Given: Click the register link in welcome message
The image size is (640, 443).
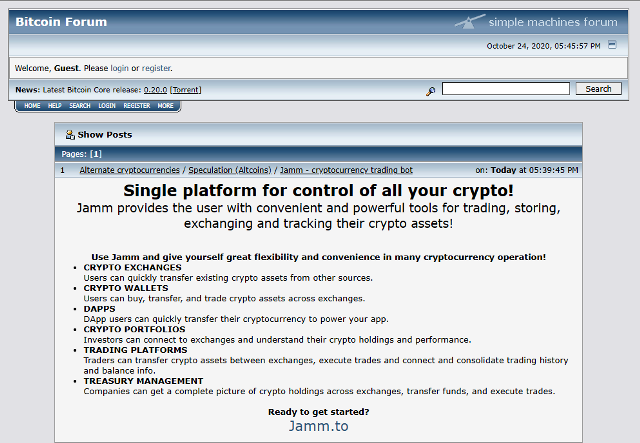Looking at the screenshot, I should 157,68.
